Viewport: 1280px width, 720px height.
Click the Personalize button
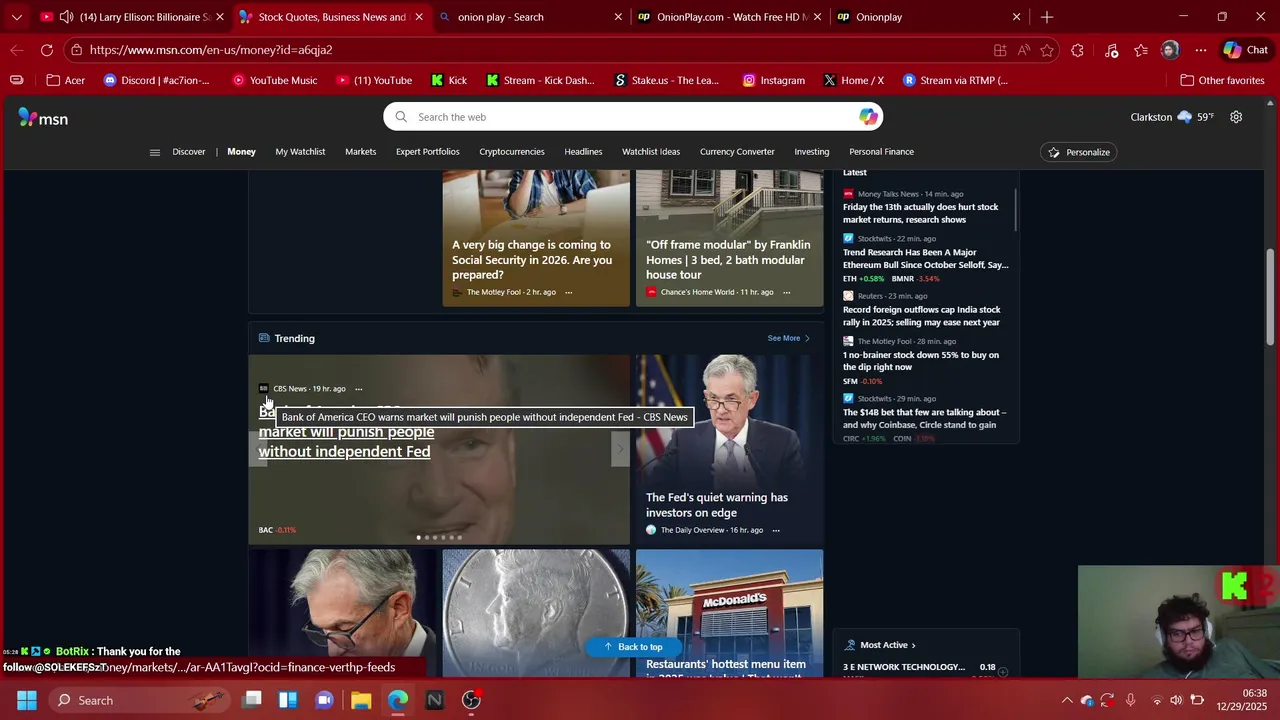point(1078,152)
